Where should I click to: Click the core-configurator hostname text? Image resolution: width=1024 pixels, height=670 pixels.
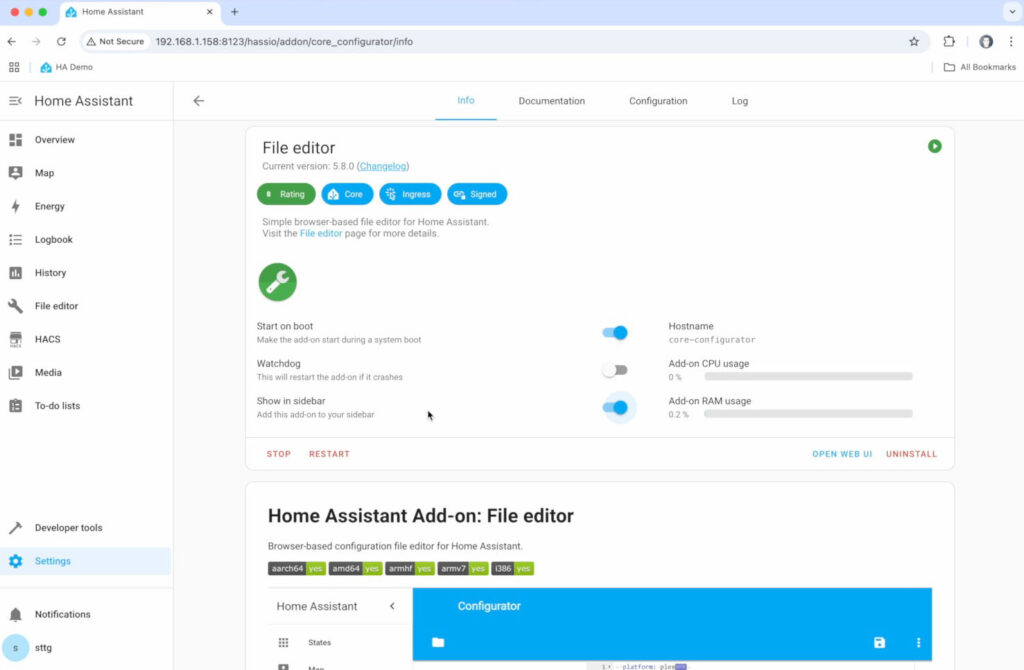tap(712, 340)
